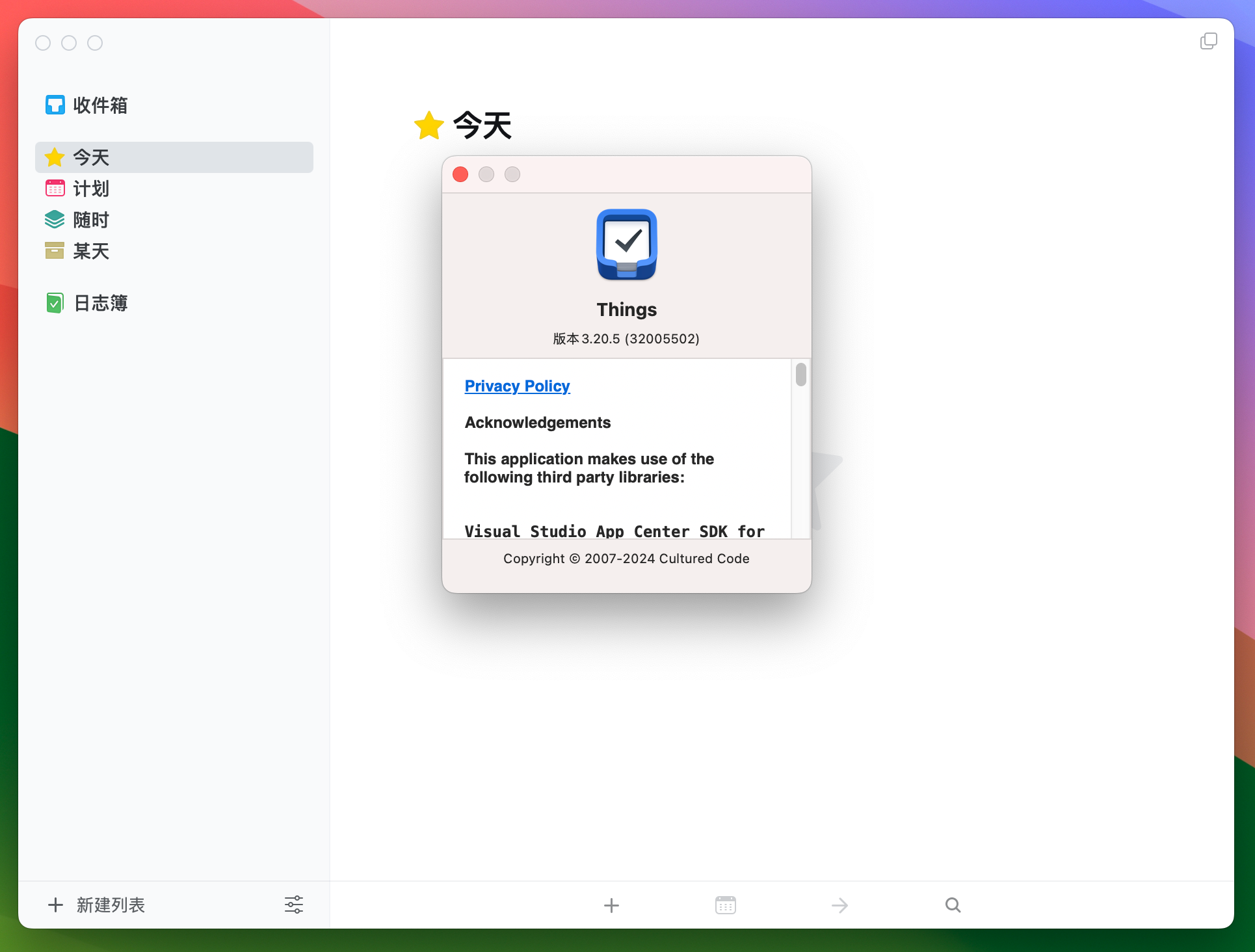
Task: Click the plus icon to add to-do
Action: 611,905
